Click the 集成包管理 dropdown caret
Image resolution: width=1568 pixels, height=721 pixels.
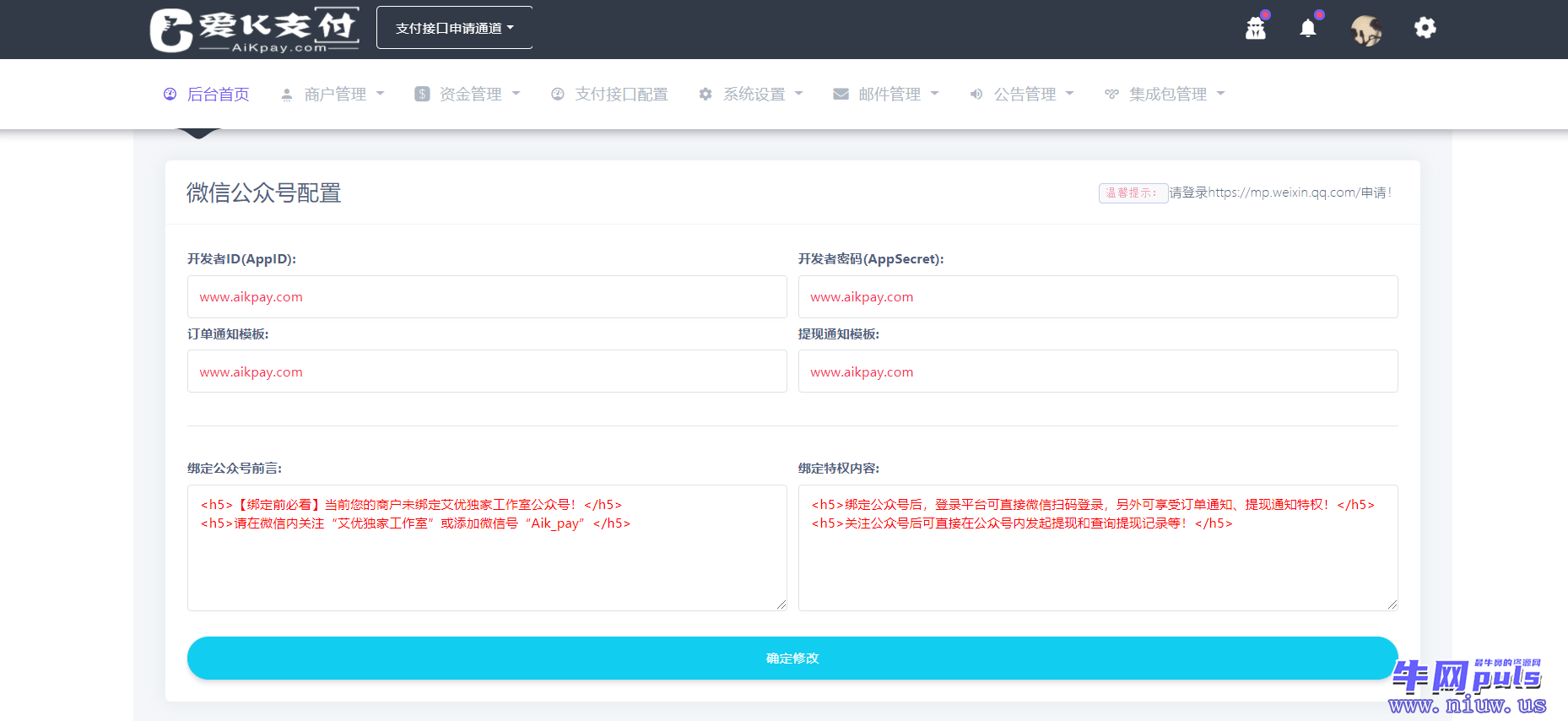tap(1220, 93)
